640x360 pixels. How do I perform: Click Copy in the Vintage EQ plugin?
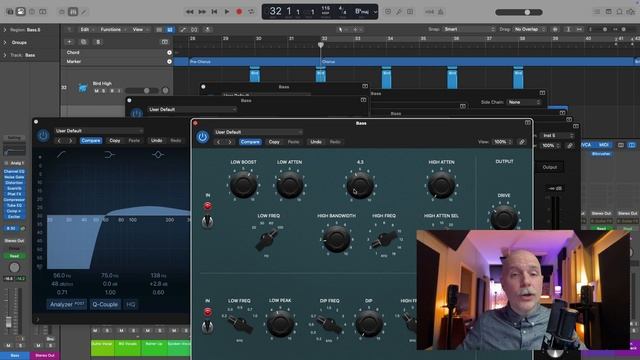(x=274, y=142)
